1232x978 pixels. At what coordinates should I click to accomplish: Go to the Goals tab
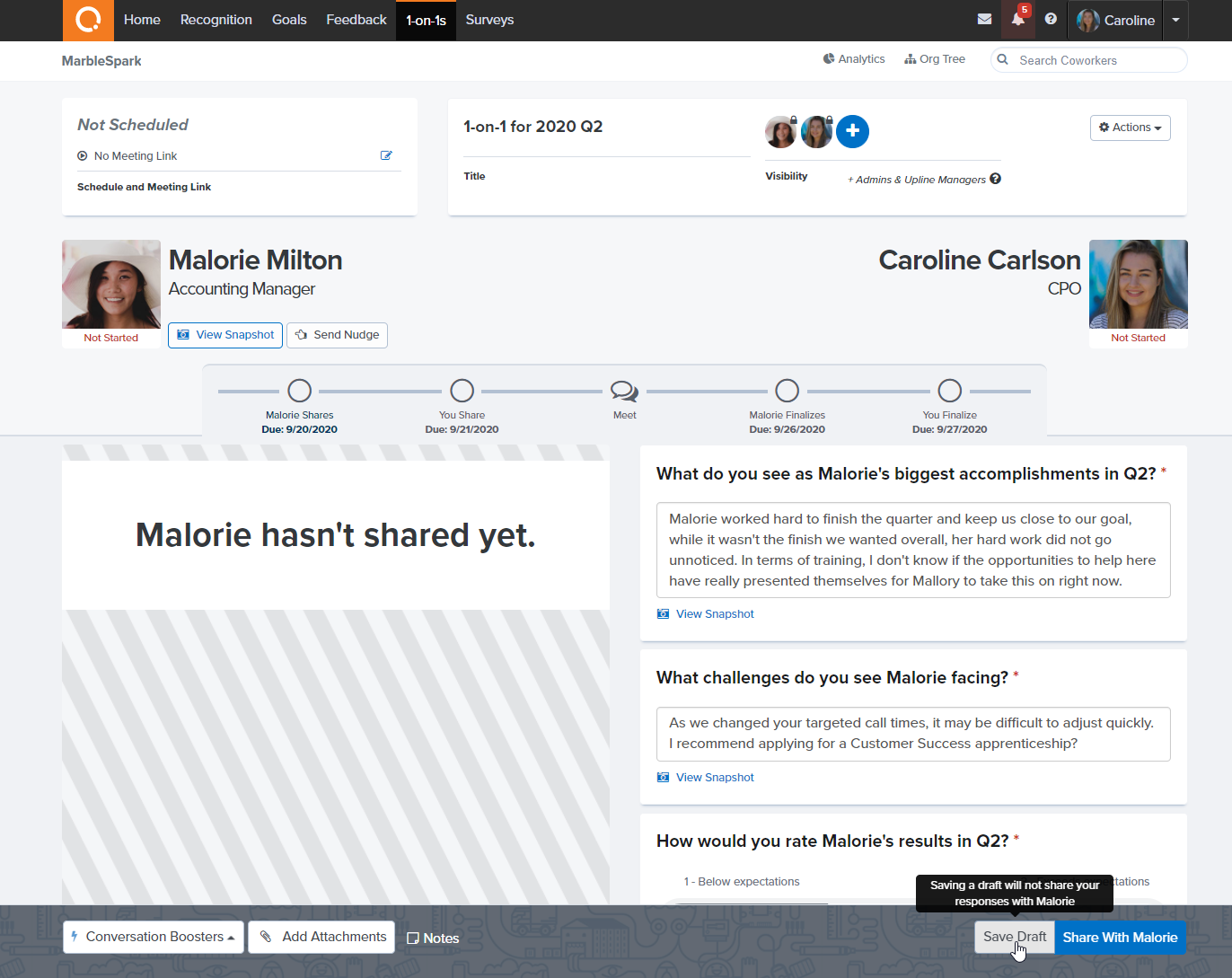coord(289,20)
